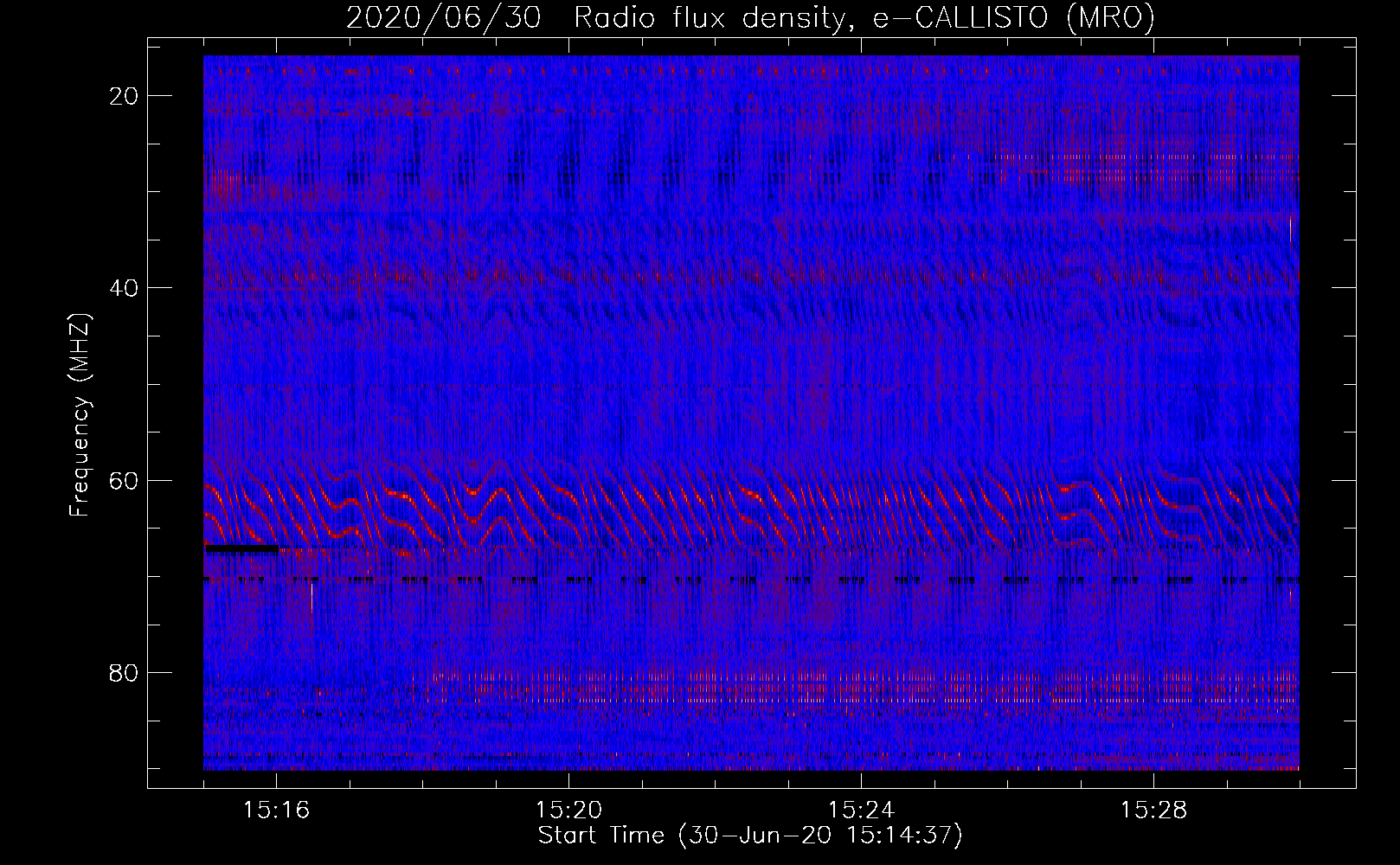Click the '15:16' time tick label

(277, 811)
